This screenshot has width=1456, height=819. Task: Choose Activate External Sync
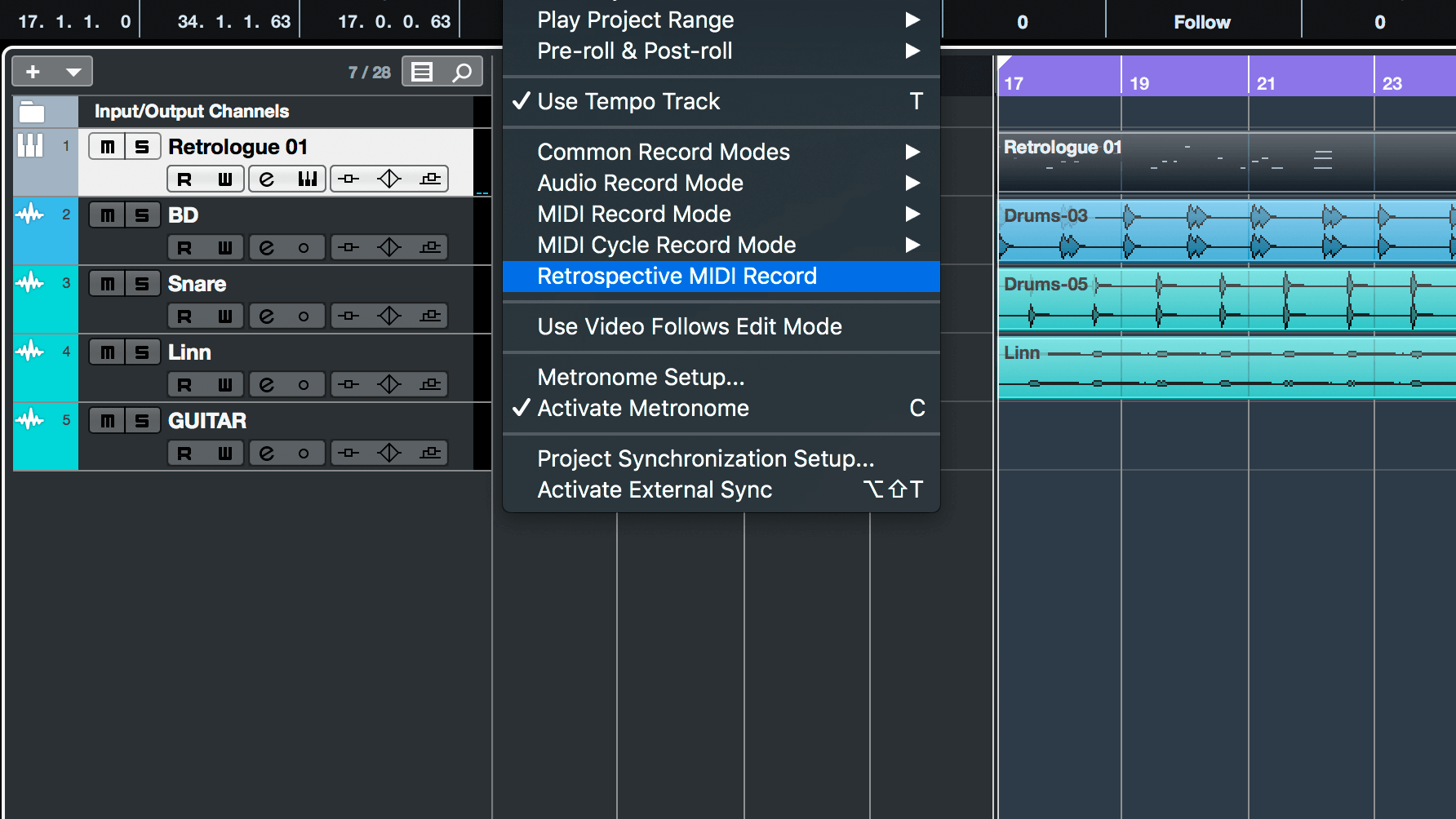pos(721,489)
